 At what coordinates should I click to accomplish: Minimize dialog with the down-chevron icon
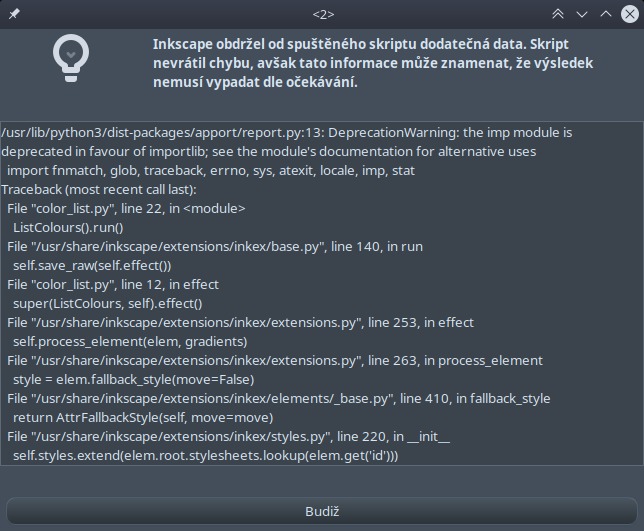tap(582, 14)
